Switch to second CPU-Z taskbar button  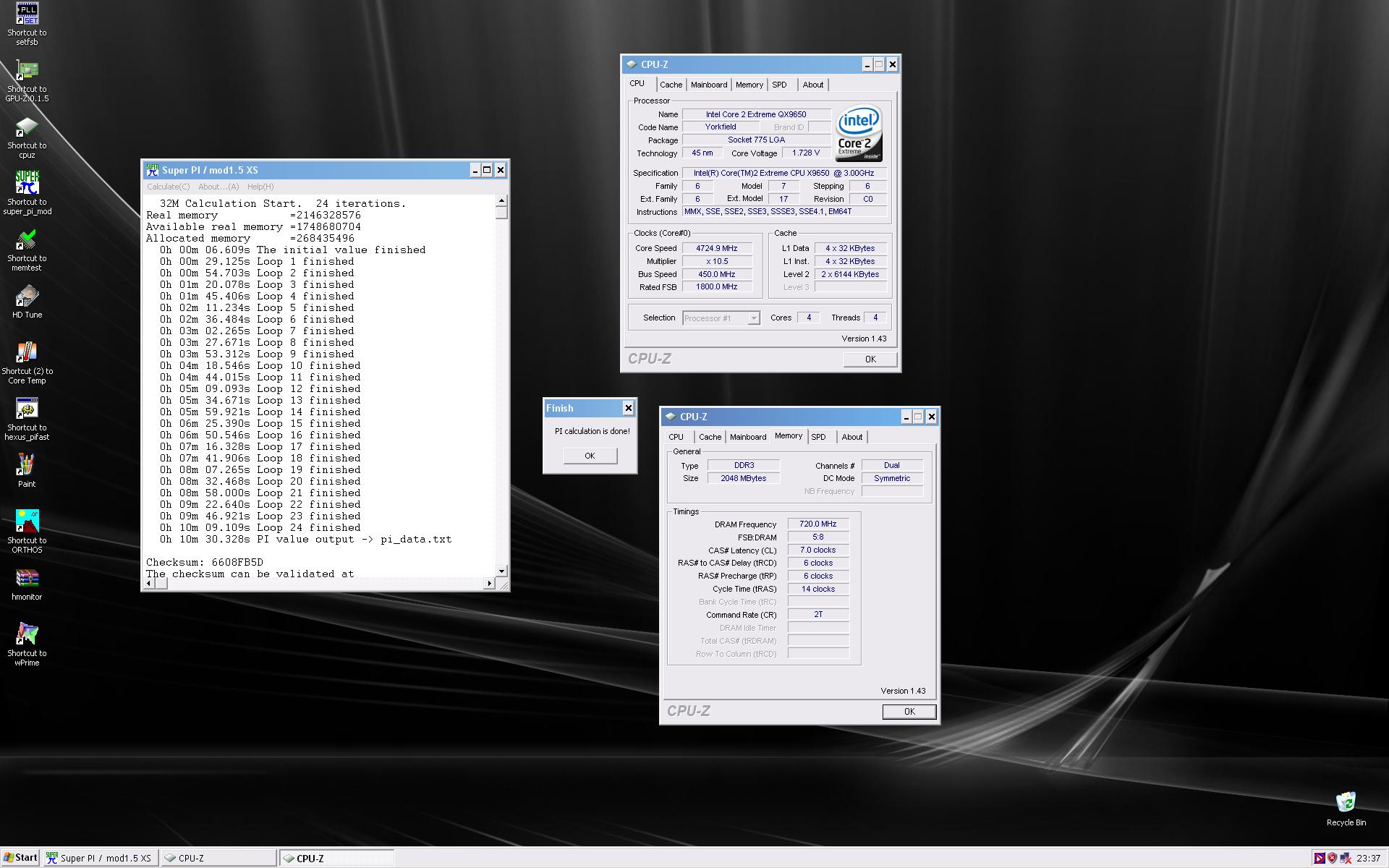click(x=336, y=858)
